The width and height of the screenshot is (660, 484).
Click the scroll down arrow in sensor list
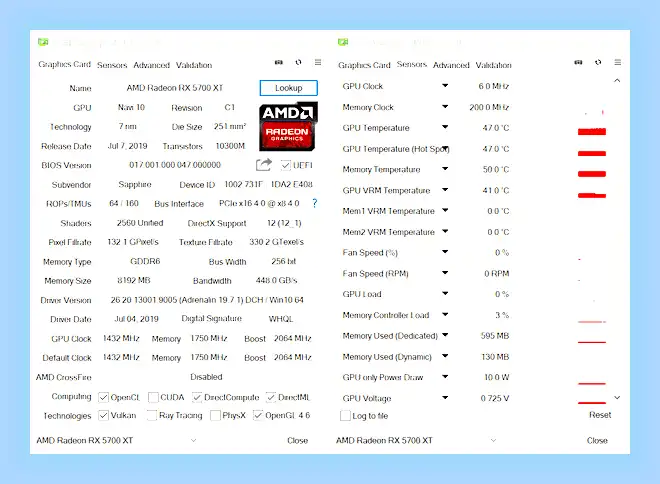pos(617,397)
